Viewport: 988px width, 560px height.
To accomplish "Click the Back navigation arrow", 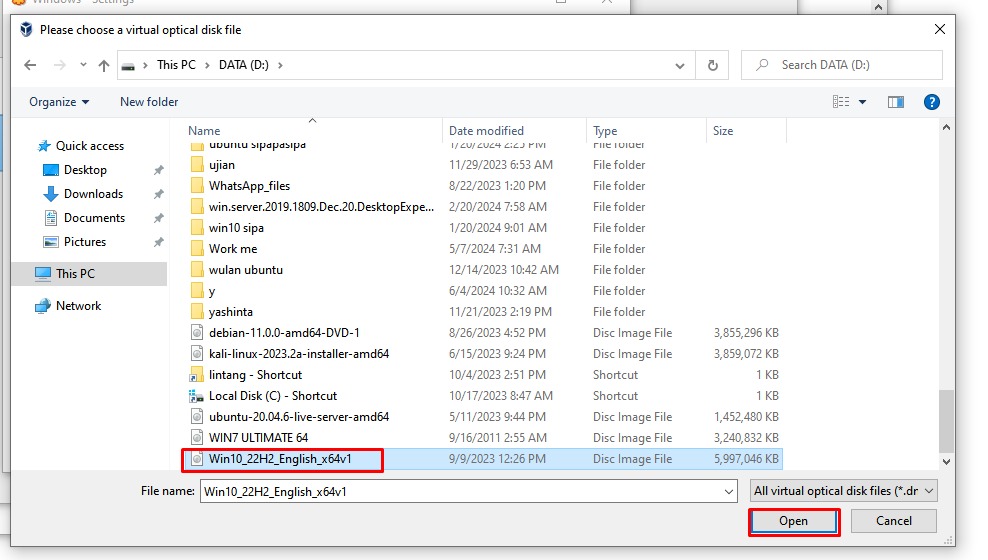I will pyautogui.click(x=30, y=65).
